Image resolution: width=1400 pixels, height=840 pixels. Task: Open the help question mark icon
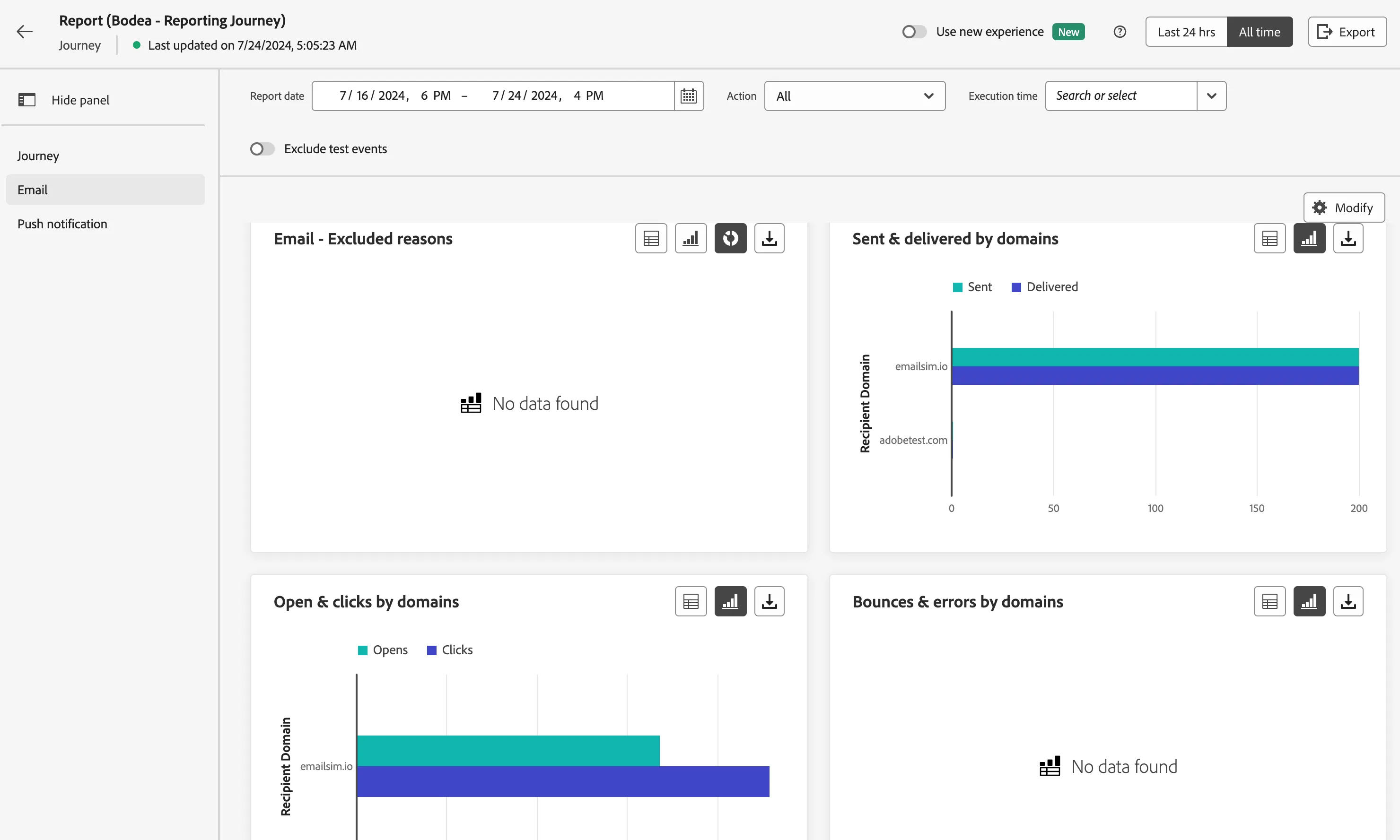pos(1119,32)
